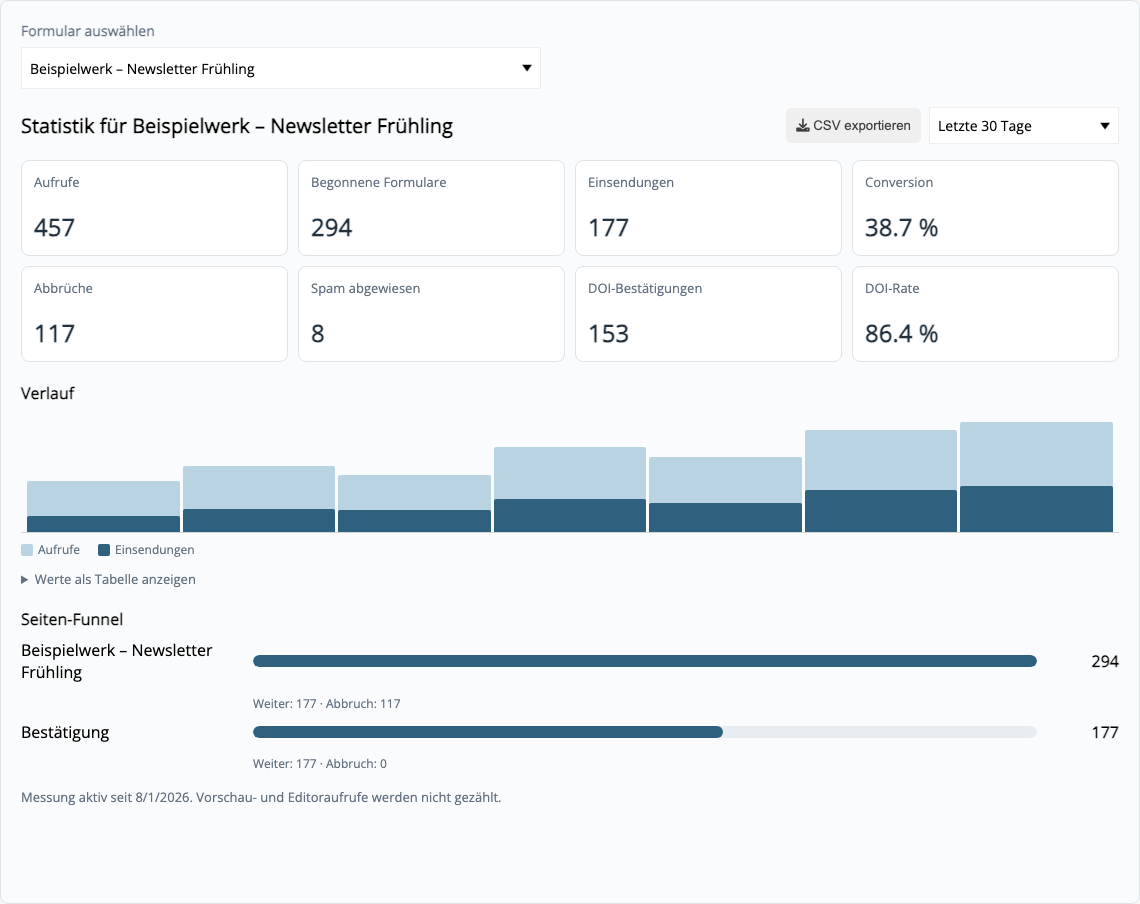1140x904 pixels.
Task: Click the Bestätigung funnel count 177
Action: pyautogui.click(x=1104, y=732)
